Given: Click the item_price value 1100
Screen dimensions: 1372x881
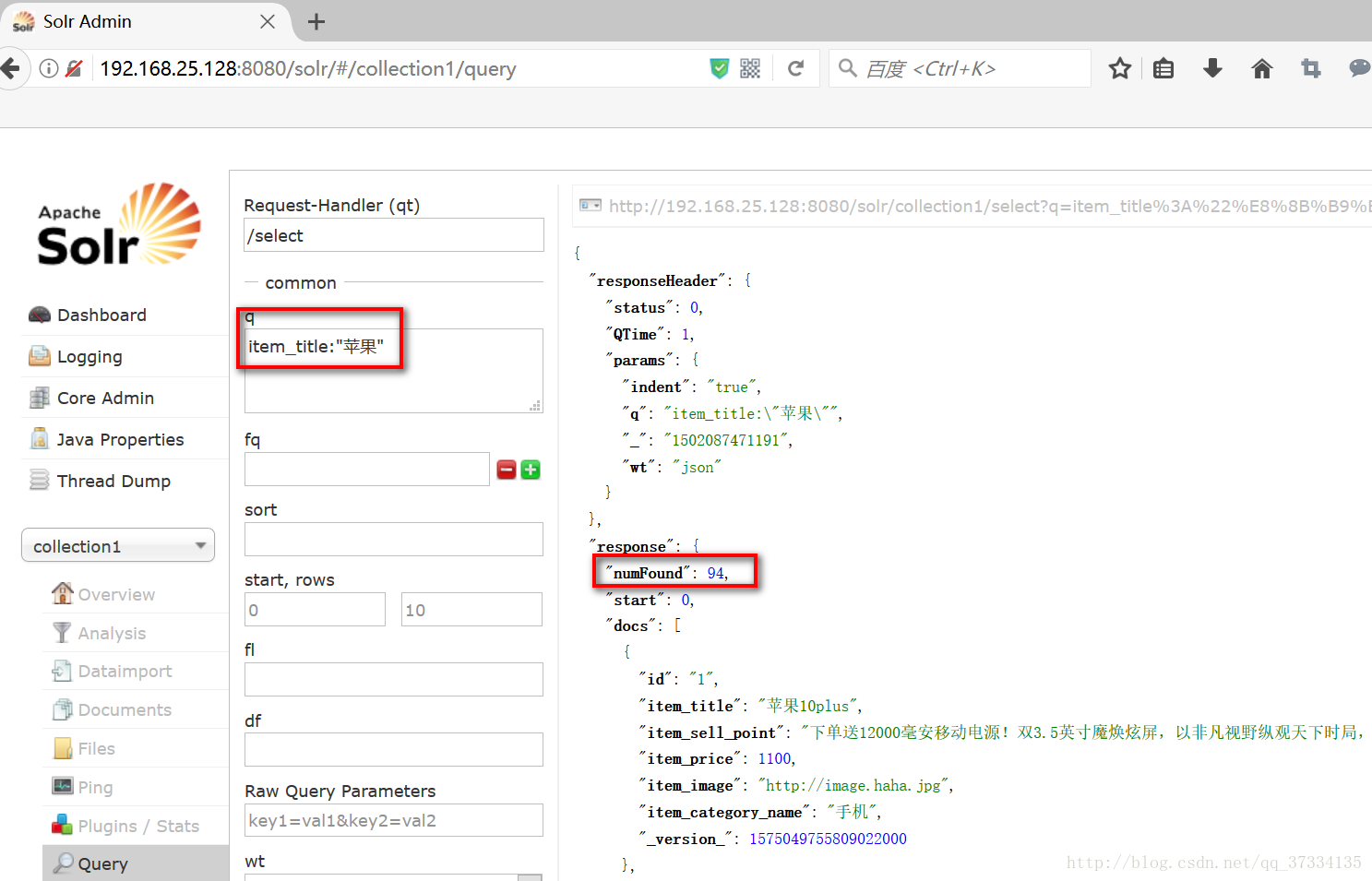Looking at the screenshot, I should 774,758.
